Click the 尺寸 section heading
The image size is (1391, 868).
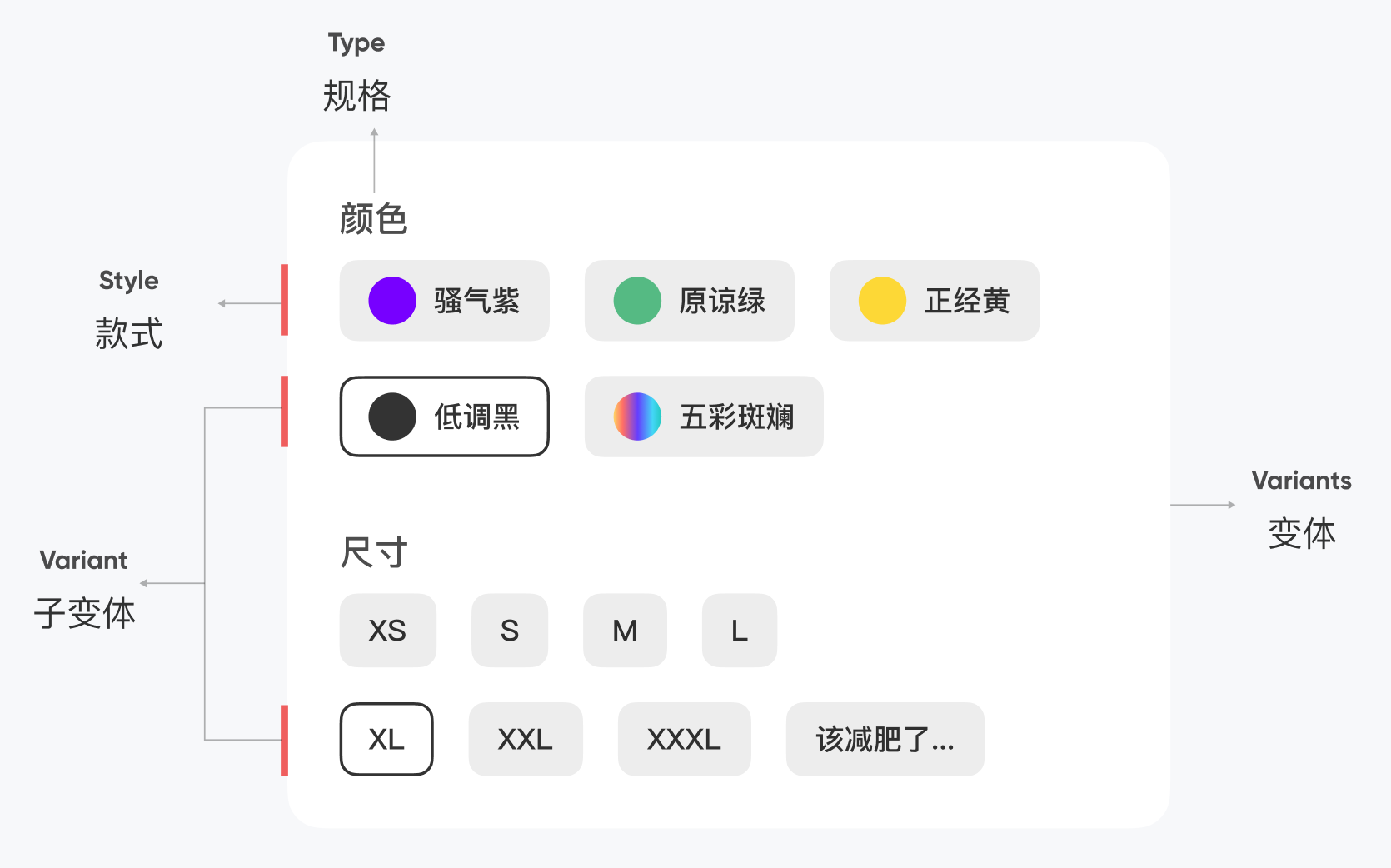374,552
